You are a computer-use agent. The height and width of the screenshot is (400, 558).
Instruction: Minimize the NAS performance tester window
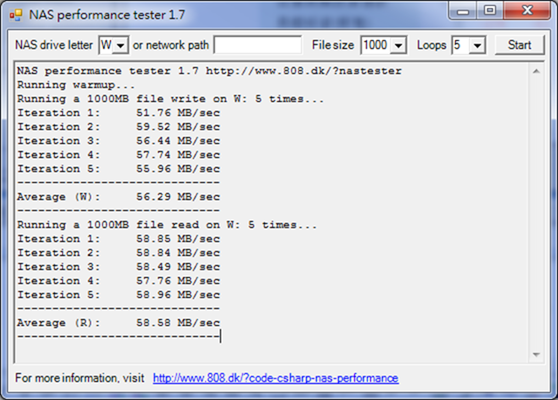[463, 11]
